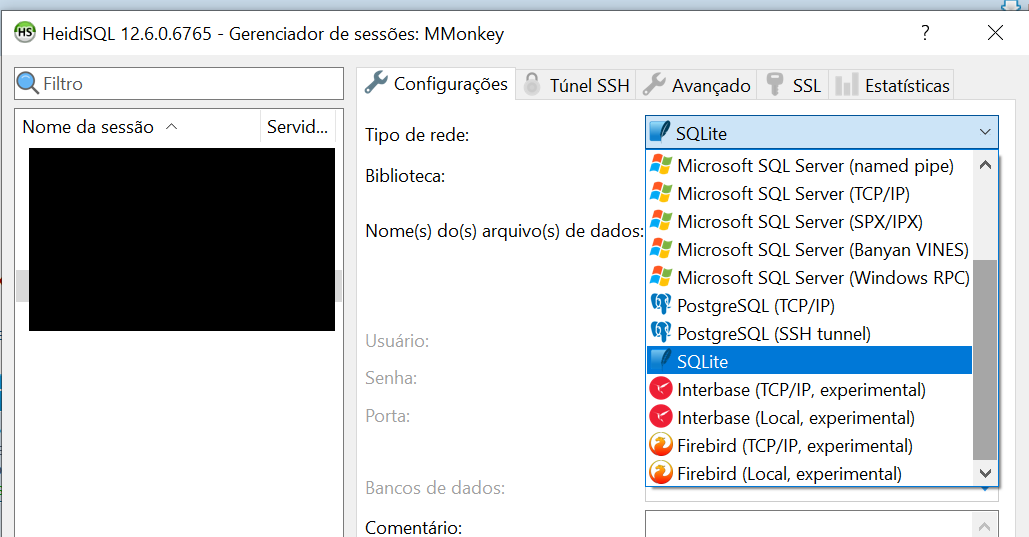Click the phoenix icon beside Firebird (Local, experimental)
This screenshot has height=537, width=1029.
661,473
